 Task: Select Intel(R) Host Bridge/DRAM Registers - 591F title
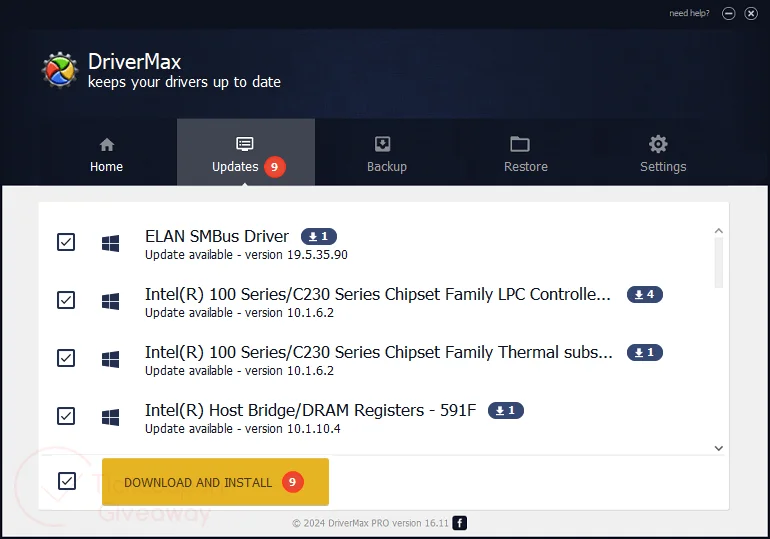tap(310, 410)
